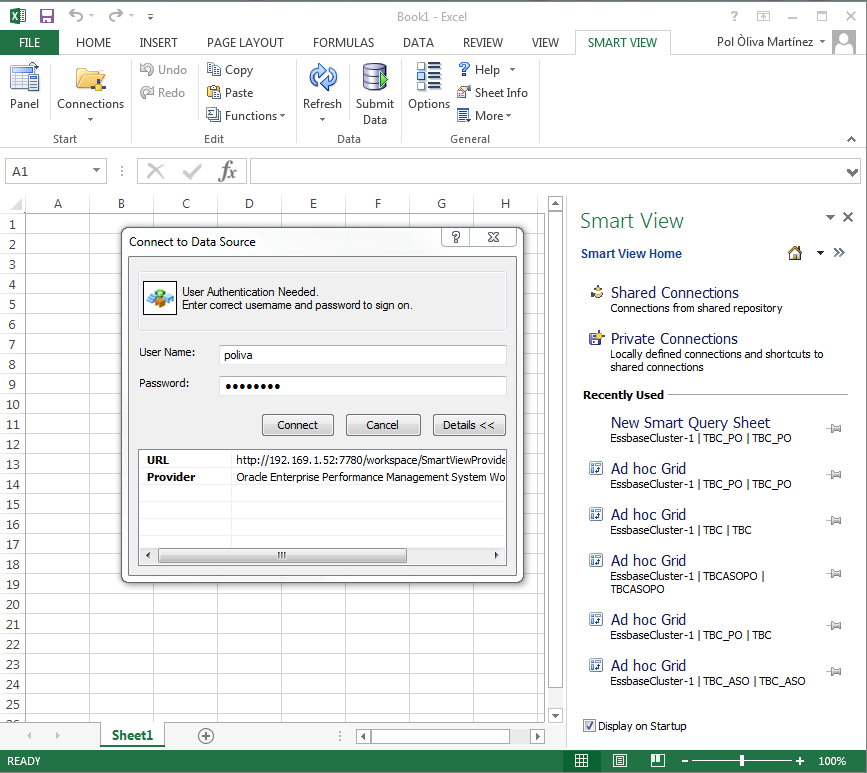Viewport: 867px width, 773px height.
Task: Pin the New Smart Query Sheet entry
Action: pyautogui.click(x=834, y=429)
